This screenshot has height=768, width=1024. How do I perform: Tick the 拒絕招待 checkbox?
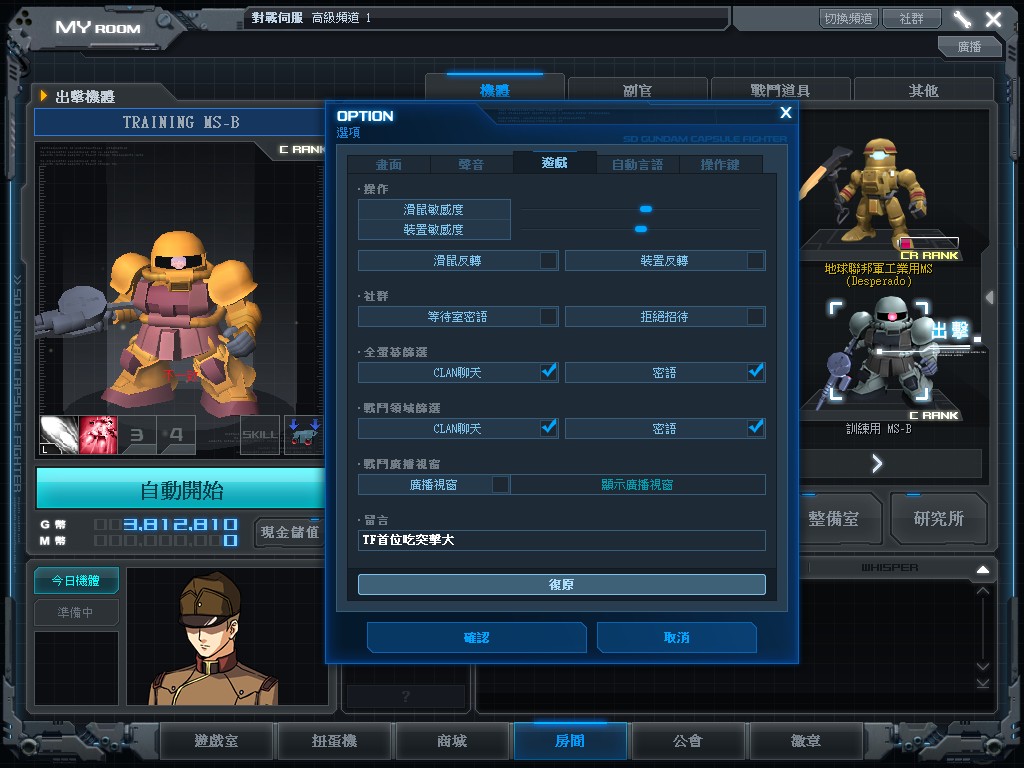756,317
